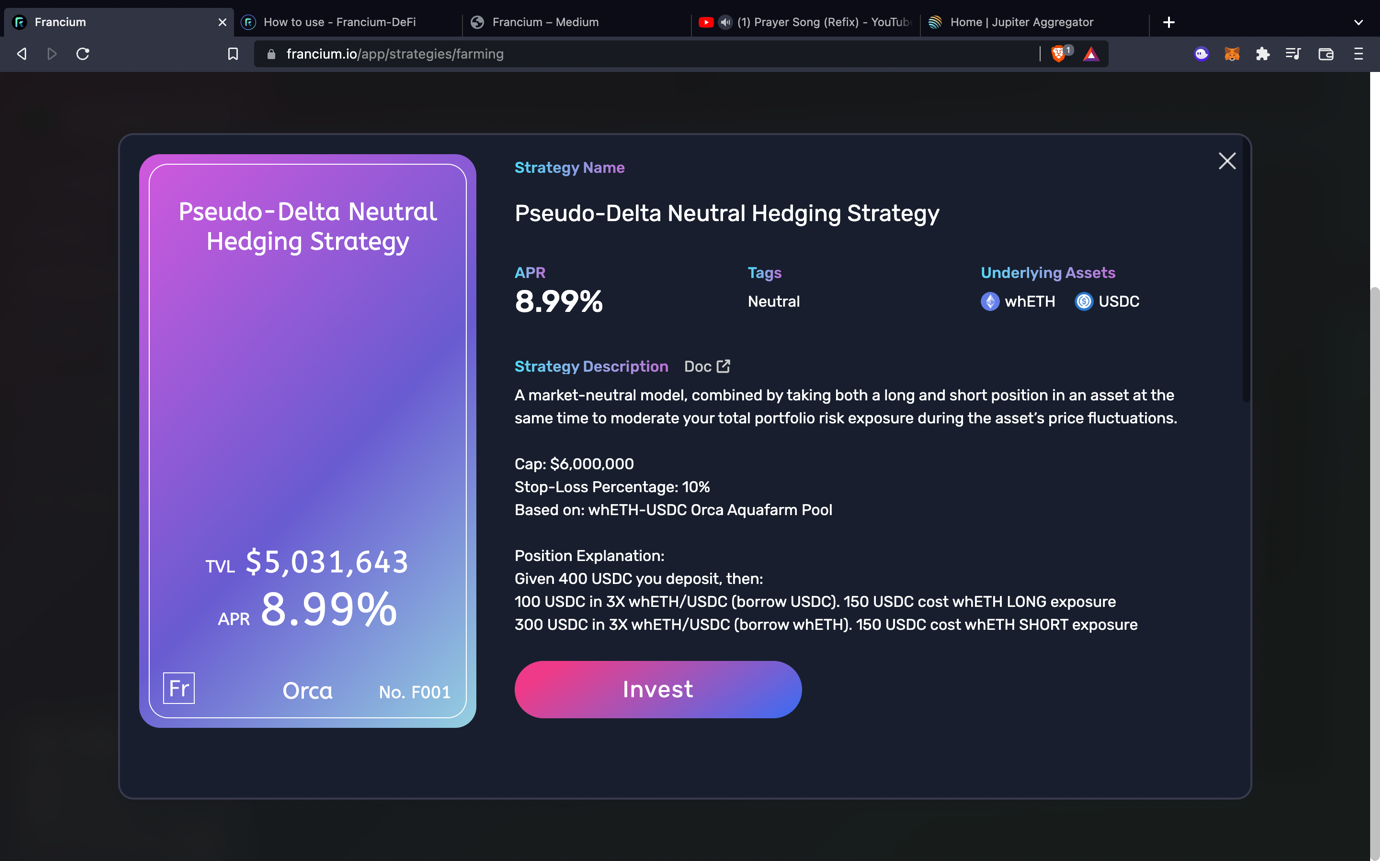Open Brave Rewards triangle icon
The image size is (1380, 861).
[x=1091, y=54]
